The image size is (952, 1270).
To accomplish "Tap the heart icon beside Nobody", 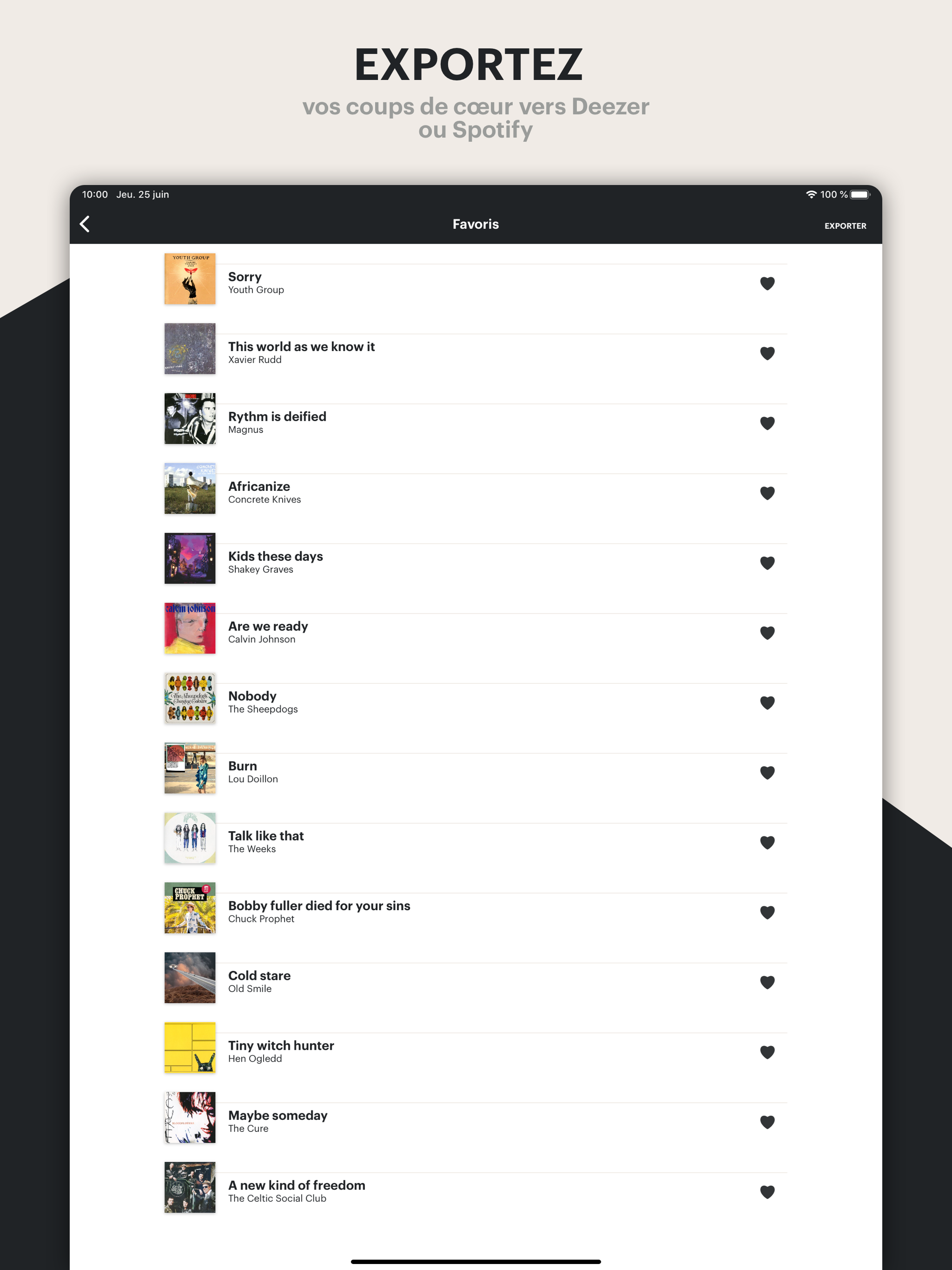I will pos(767,703).
